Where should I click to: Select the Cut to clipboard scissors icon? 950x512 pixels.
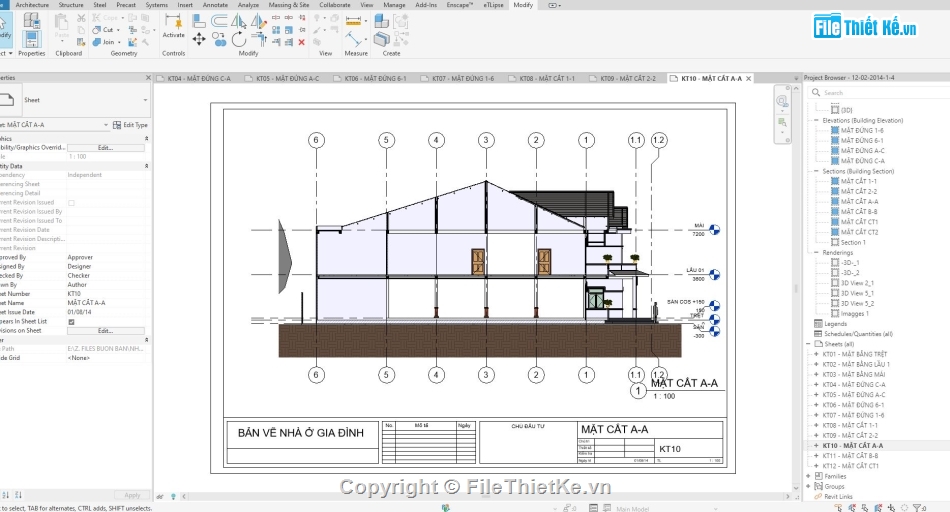pos(81,18)
